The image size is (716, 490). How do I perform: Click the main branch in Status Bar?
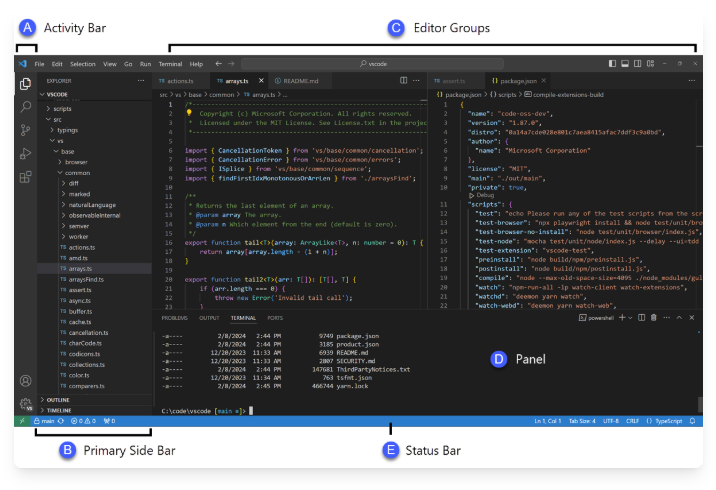pos(44,421)
